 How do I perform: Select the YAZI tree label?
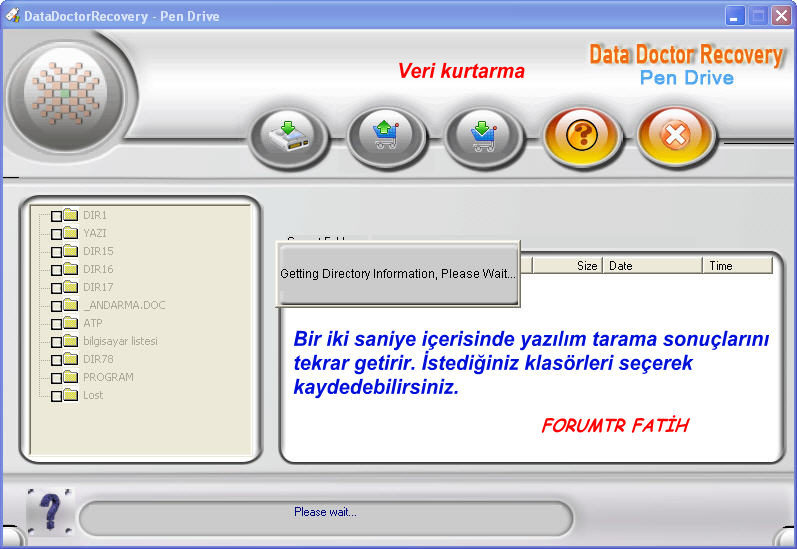pyautogui.click(x=95, y=233)
